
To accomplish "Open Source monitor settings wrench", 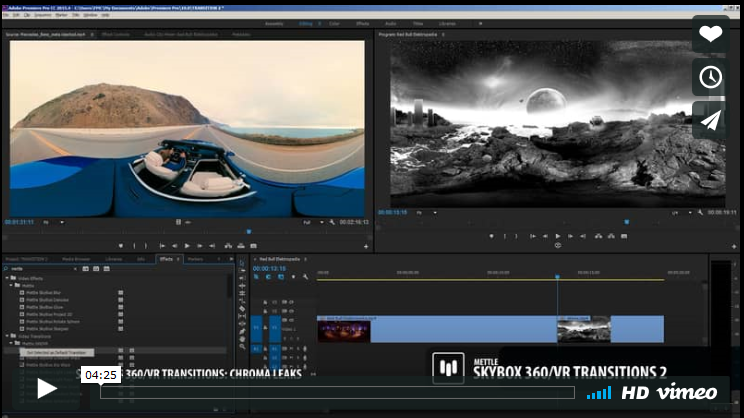I will pyautogui.click(x=332, y=222).
